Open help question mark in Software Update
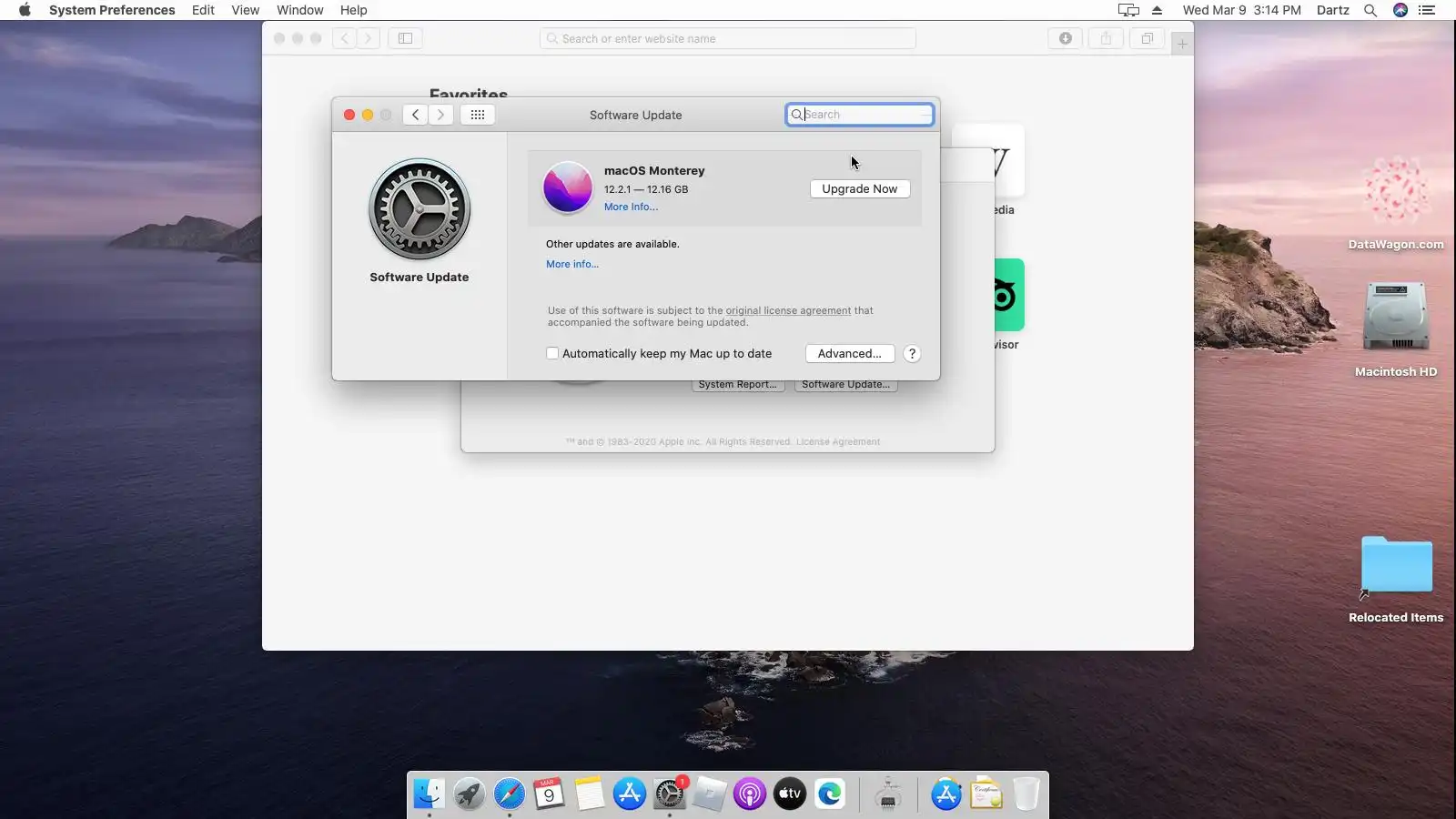Viewport: 1456px width, 819px height. [x=912, y=354]
